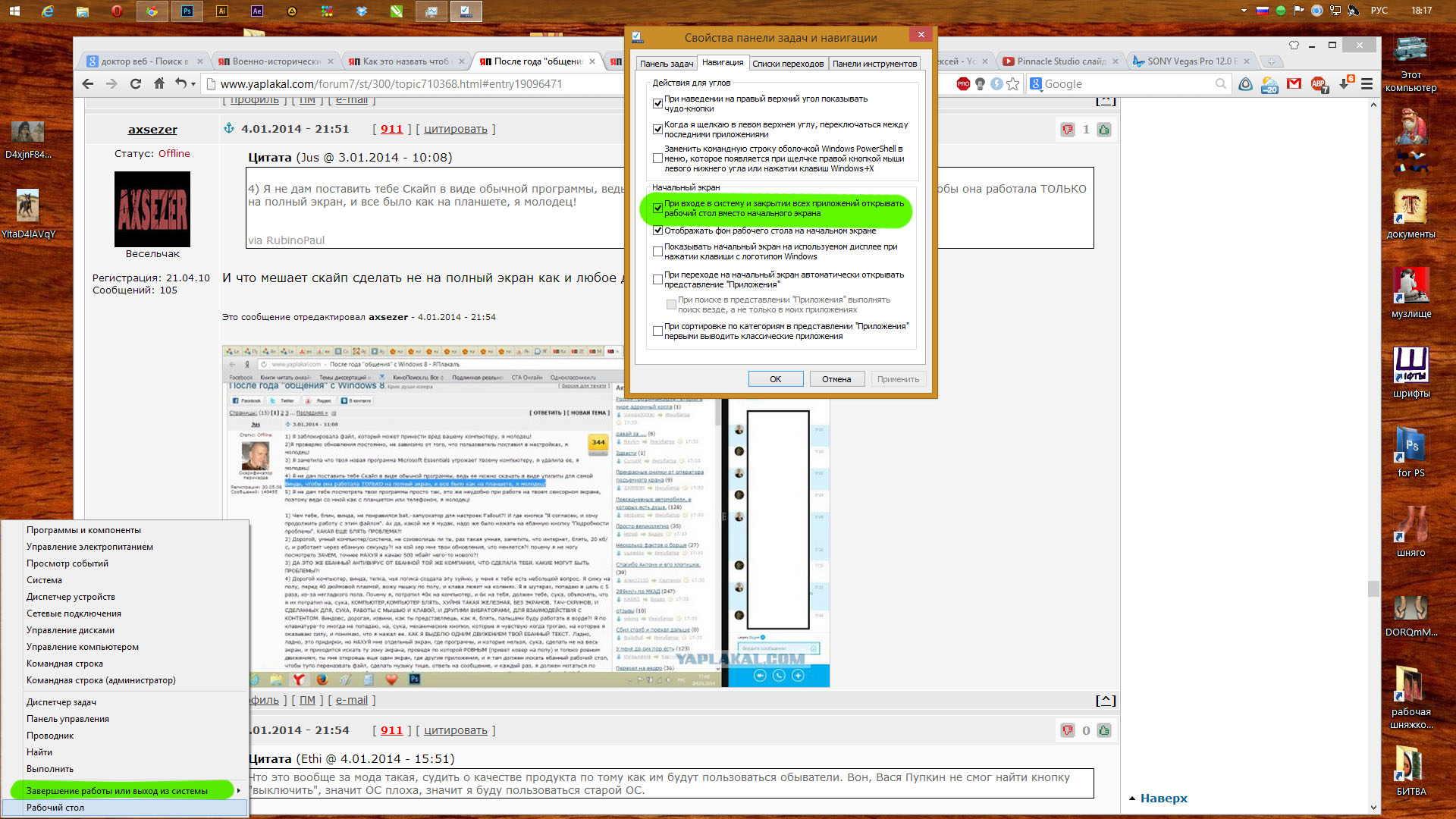Switch to 'Панели инструментов' tab
Image resolution: width=1456 pixels, height=819 pixels.
tap(874, 64)
